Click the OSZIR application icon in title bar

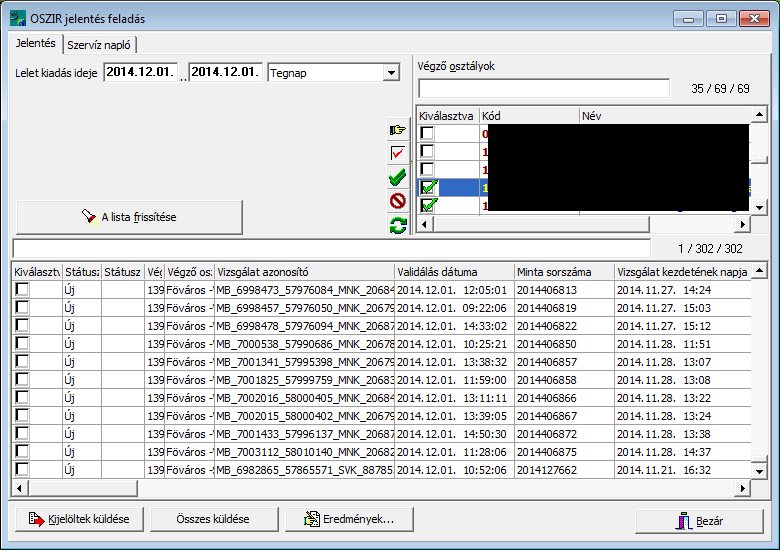pyautogui.click(x=18, y=18)
